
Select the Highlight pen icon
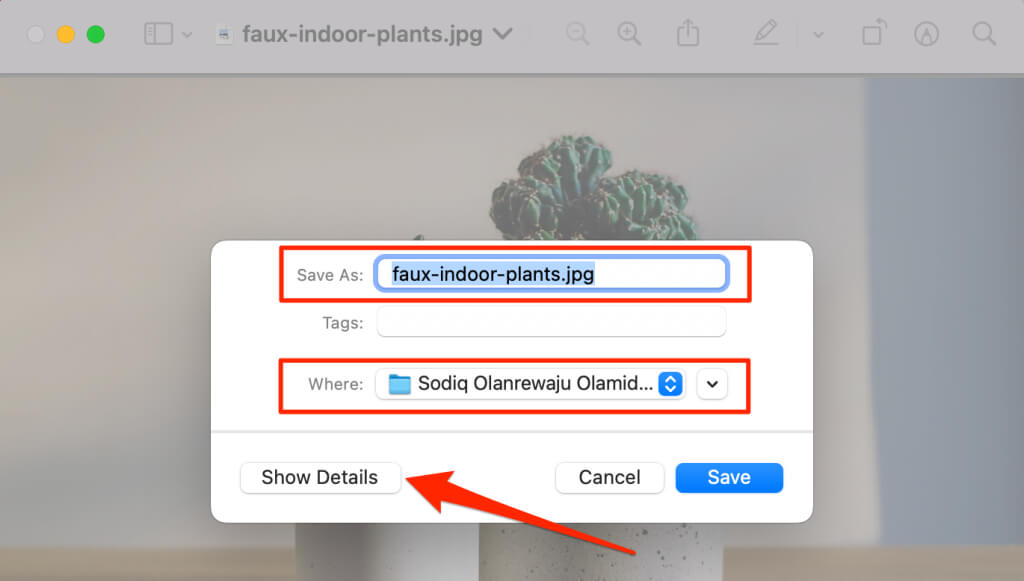(766, 33)
